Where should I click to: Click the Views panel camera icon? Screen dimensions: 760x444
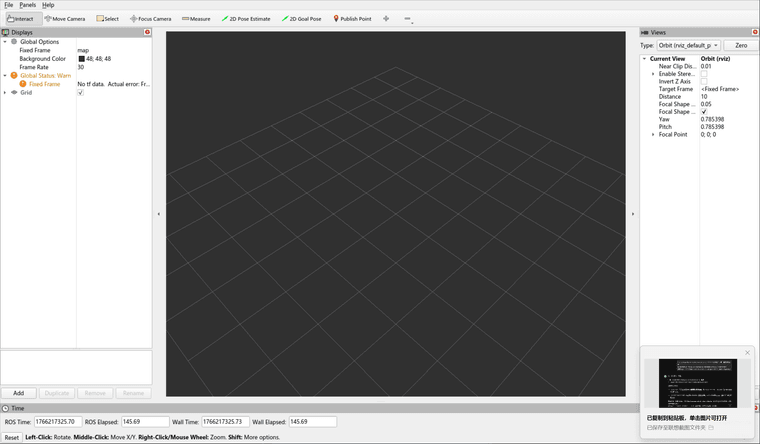click(x=645, y=32)
